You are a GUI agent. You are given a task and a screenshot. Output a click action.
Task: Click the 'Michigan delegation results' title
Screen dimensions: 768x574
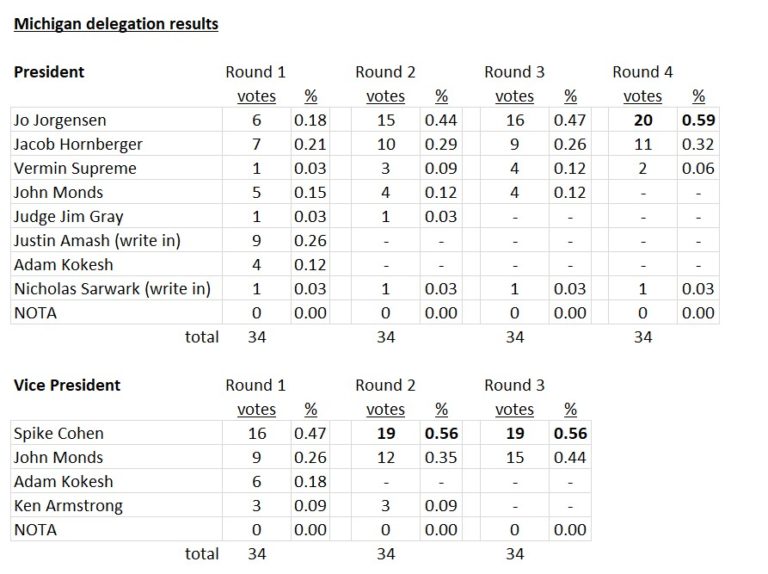[116, 23]
